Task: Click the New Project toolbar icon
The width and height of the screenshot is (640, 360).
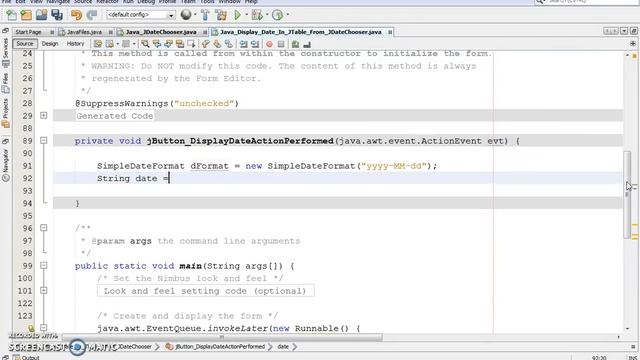Action: point(26,15)
